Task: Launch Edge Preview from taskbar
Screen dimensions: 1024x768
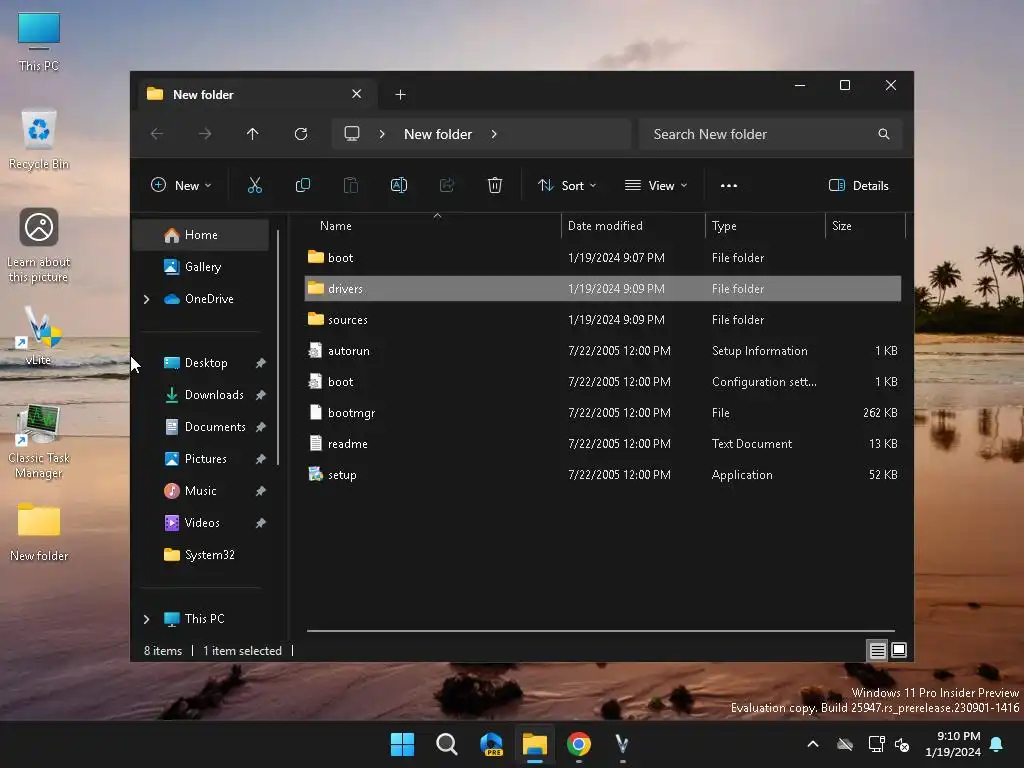Action: 491,744
